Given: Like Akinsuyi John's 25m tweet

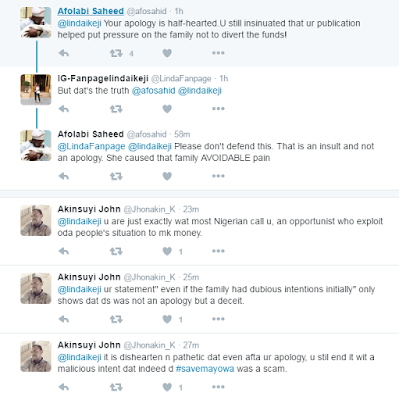Looking at the screenshot, I should point(167,319).
